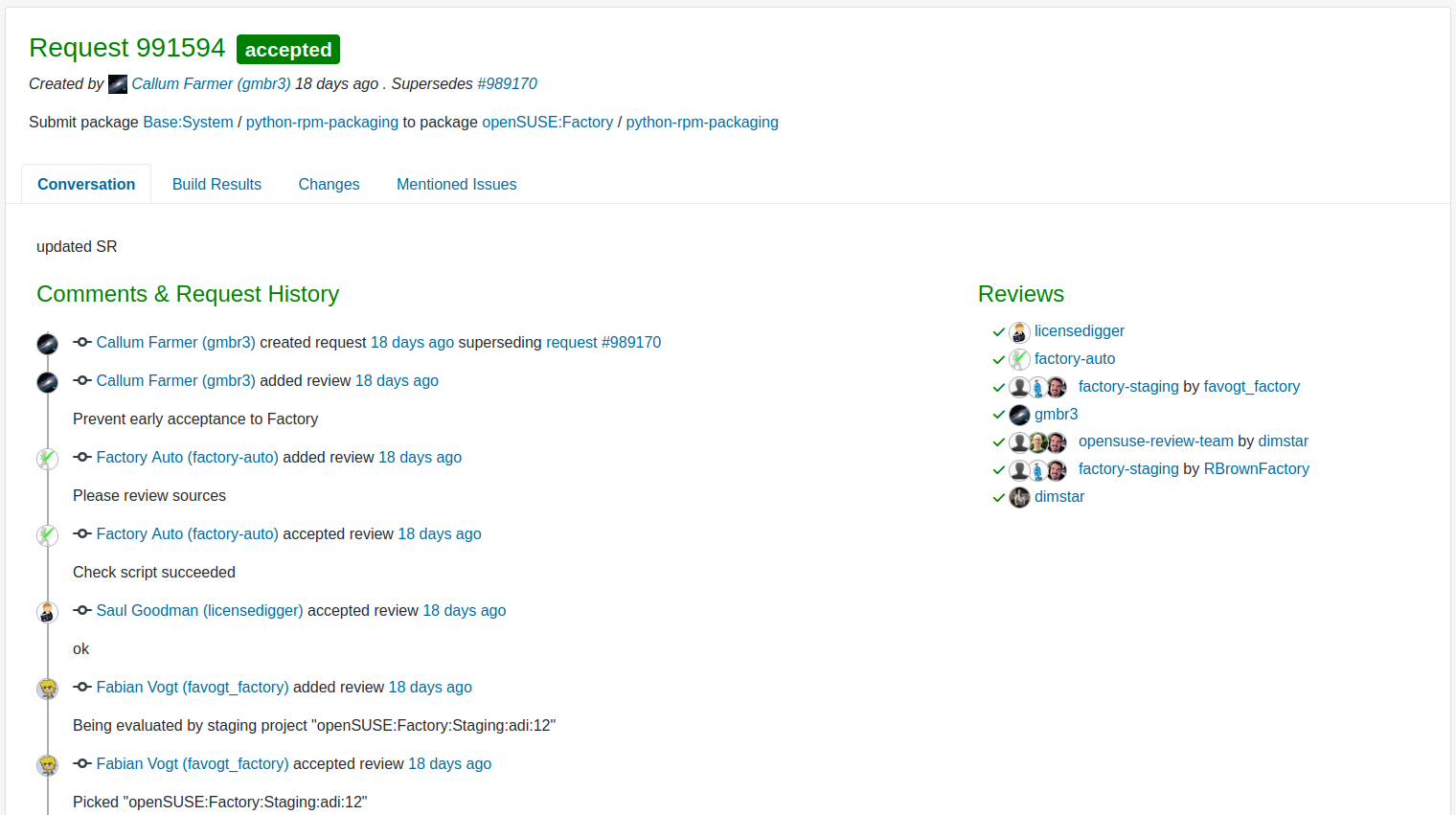The image size is (1456, 815).
Task: Click Fabian Vogt's avatar next to added review
Action: point(47,689)
